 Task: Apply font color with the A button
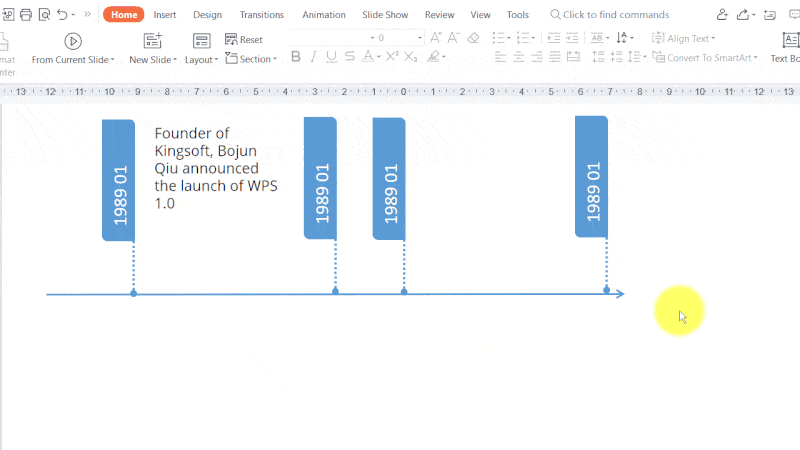[x=367, y=57]
